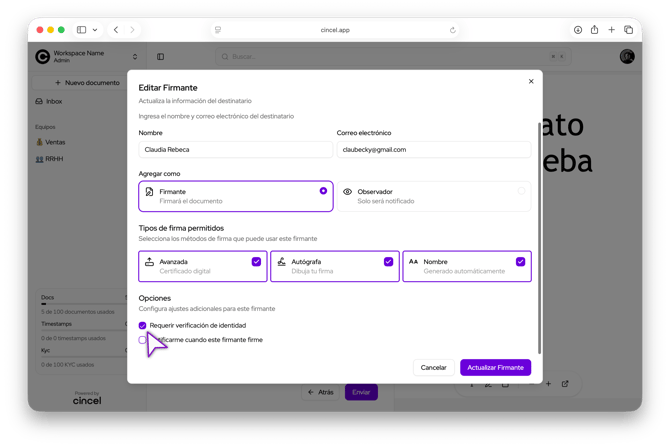Viewport: 670px width, 446px height.
Task: Click the Actualizar Firmante button
Action: coord(495,367)
